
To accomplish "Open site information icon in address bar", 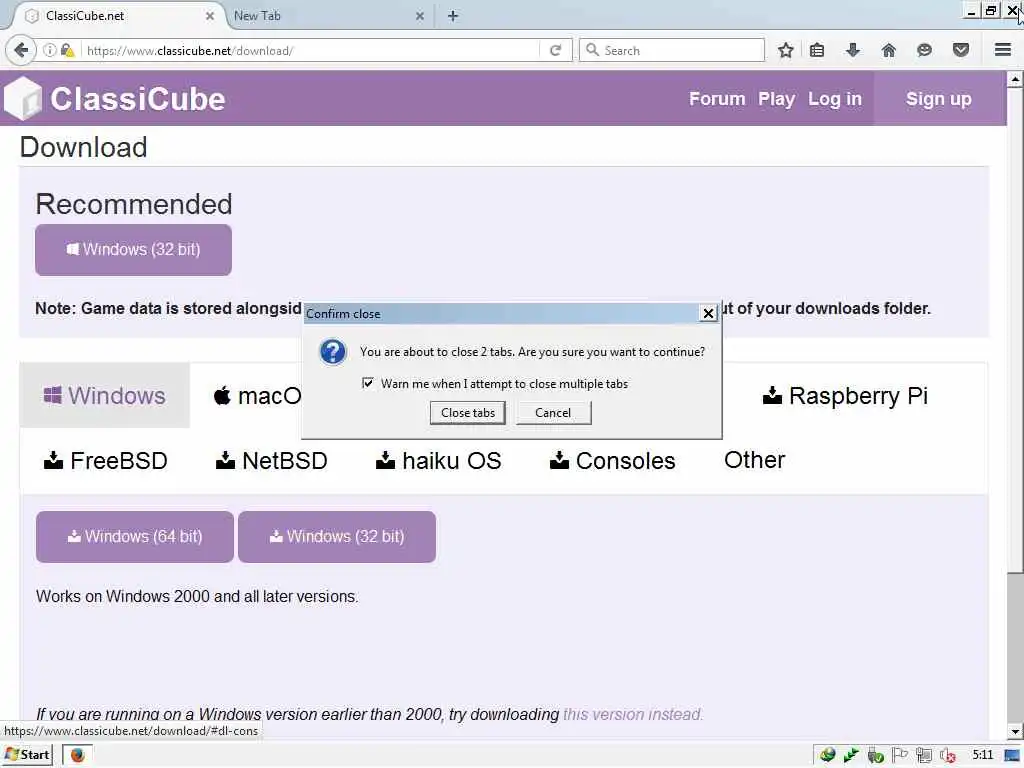I will click(50, 50).
